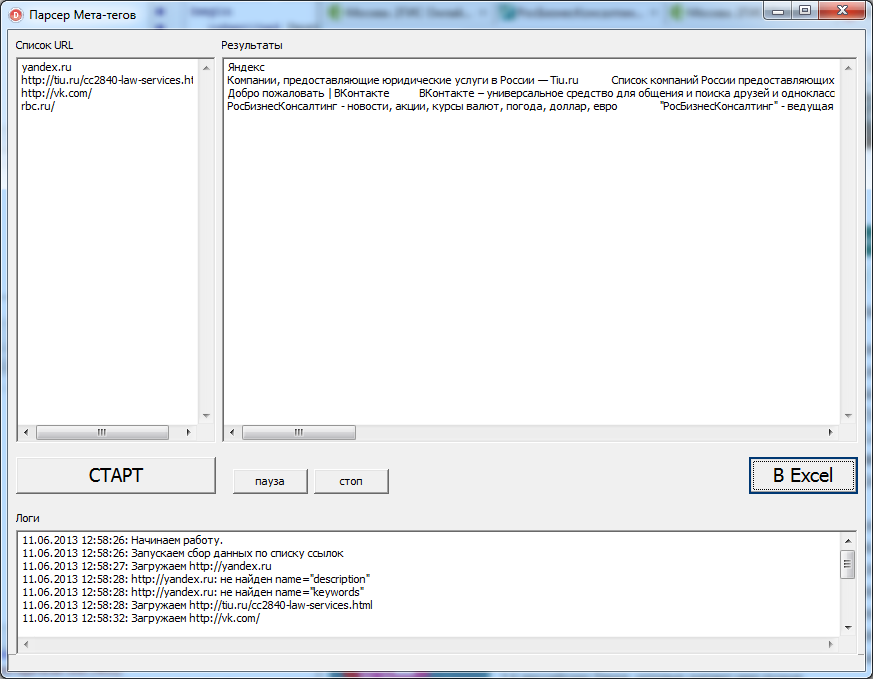Click log line Загружаем http://vk.com/
Image resolution: width=873 pixels, height=679 pixels.
point(141,618)
